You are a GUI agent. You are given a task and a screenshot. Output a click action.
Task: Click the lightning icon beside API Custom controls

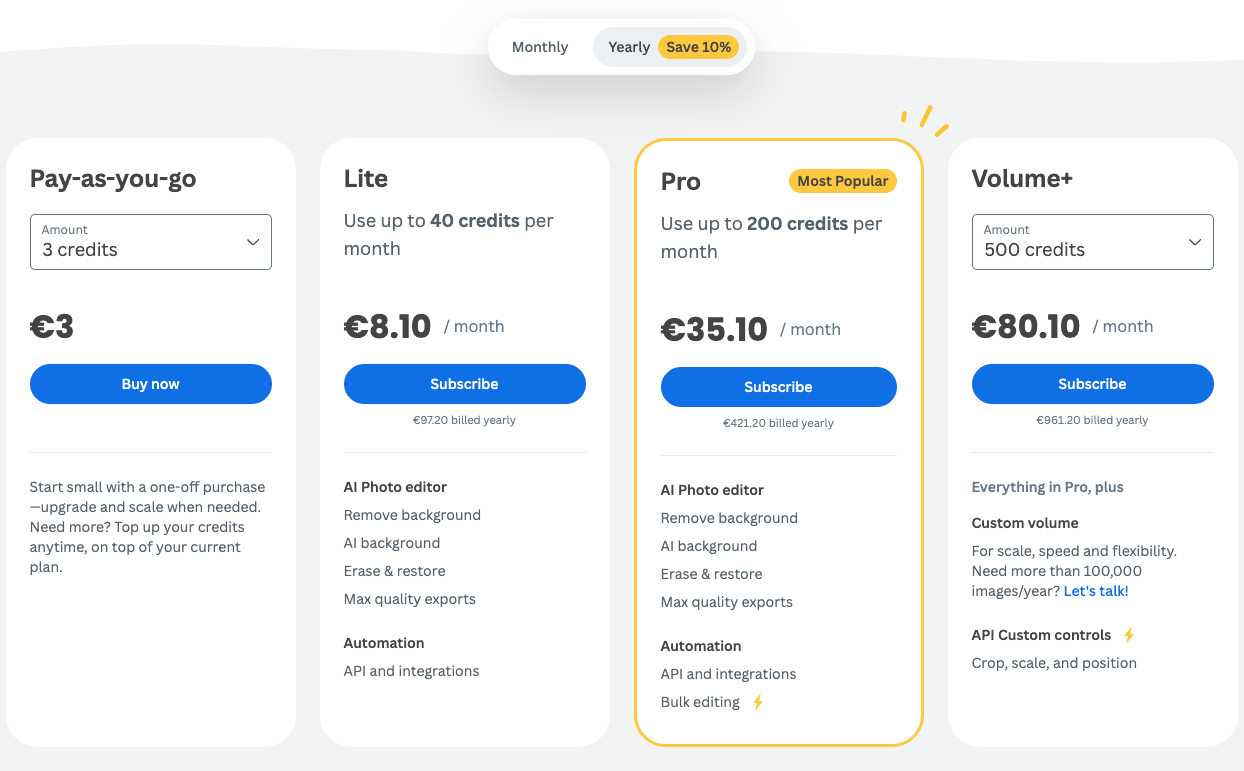pos(1127,634)
